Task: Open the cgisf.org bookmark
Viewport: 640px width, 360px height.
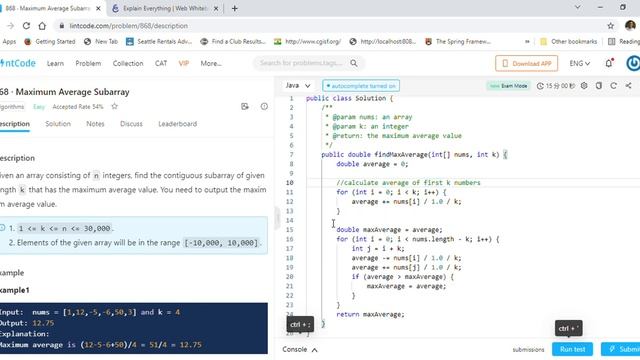Action: (x=308, y=42)
